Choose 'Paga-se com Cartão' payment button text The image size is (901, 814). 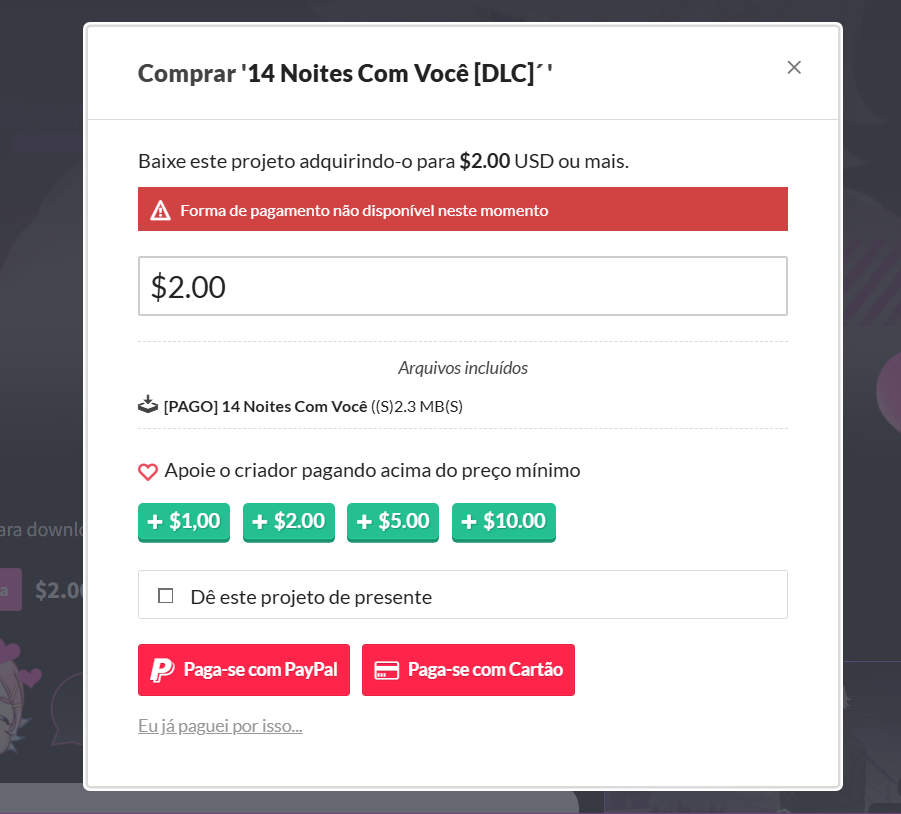(x=485, y=670)
